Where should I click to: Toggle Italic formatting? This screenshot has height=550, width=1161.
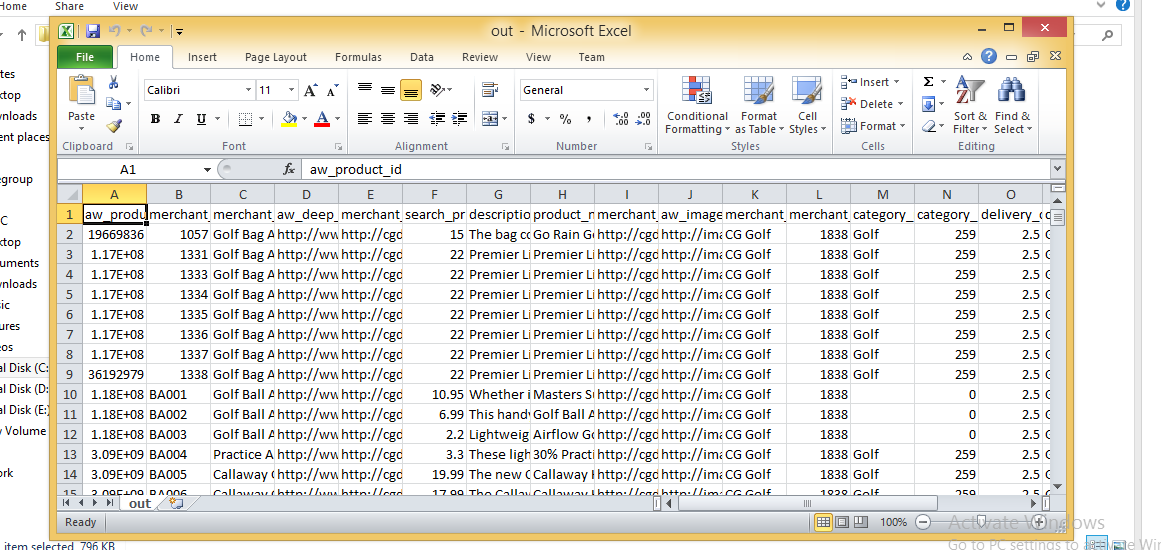click(178, 118)
